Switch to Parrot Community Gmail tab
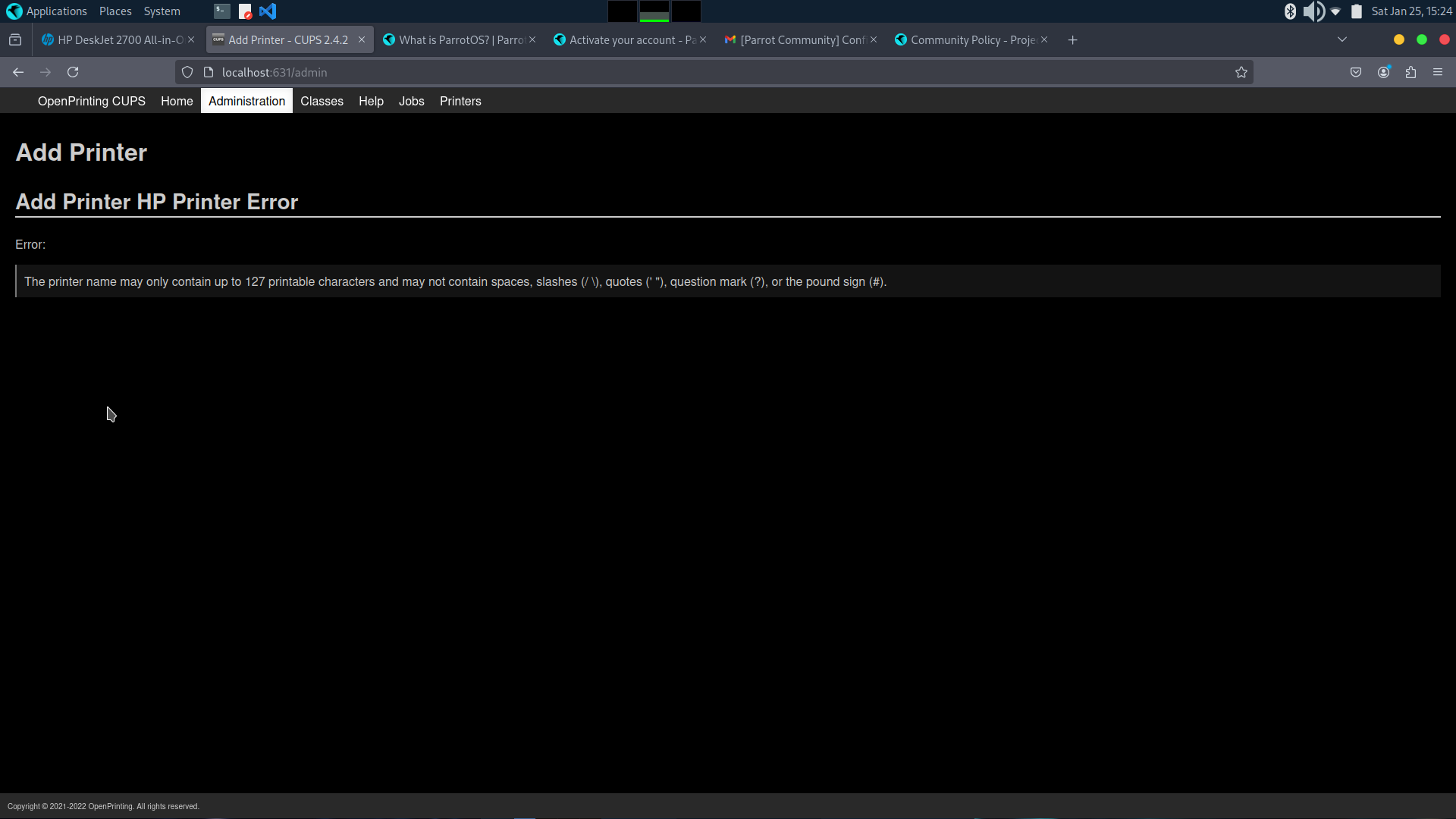The width and height of the screenshot is (1456, 819). pyautogui.click(x=795, y=40)
